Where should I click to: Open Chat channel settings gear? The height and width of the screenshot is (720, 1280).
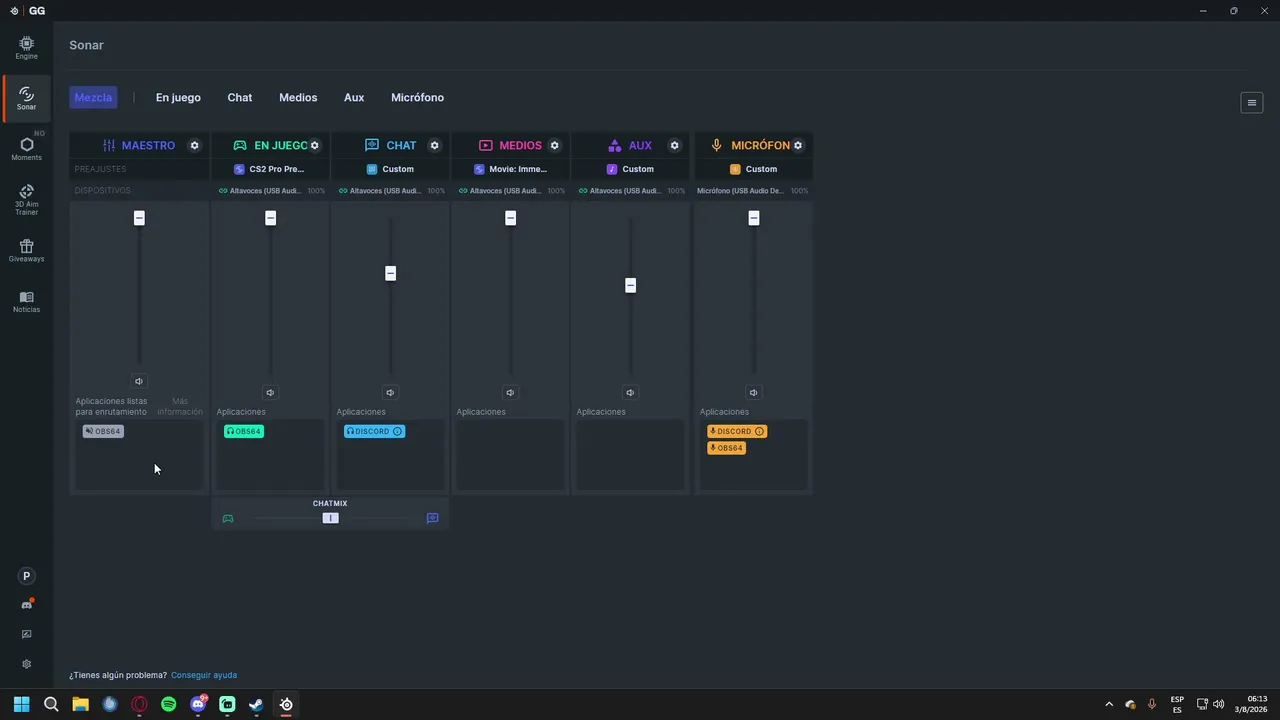click(434, 145)
